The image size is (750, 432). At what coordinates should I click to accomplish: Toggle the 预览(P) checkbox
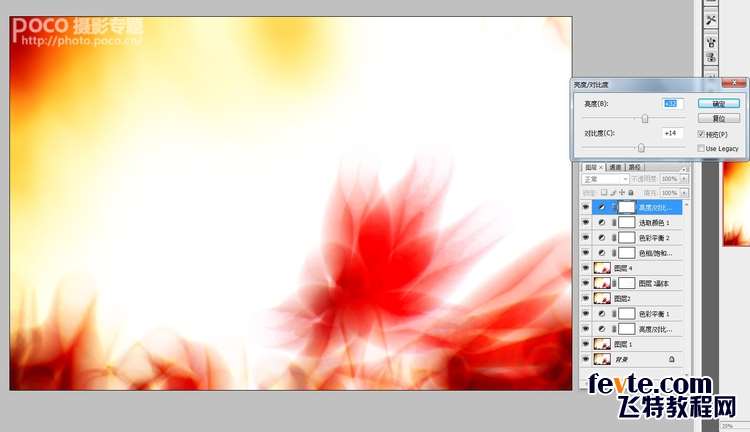701,134
